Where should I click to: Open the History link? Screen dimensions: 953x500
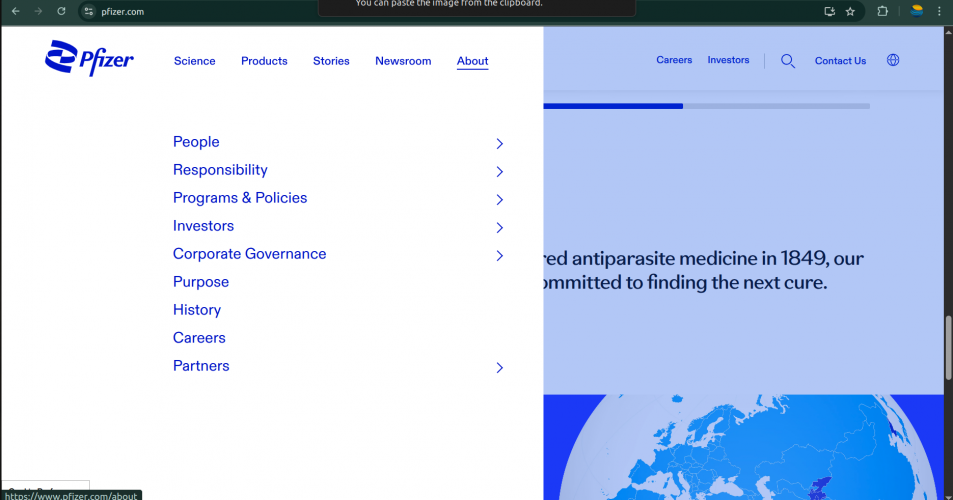197,310
